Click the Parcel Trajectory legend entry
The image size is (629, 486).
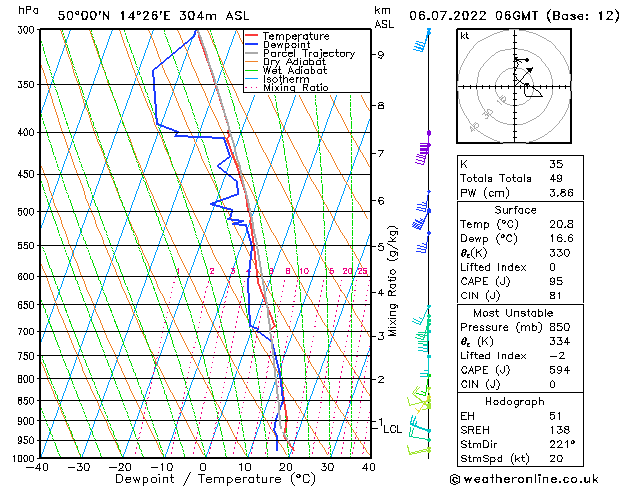(x=300, y=53)
